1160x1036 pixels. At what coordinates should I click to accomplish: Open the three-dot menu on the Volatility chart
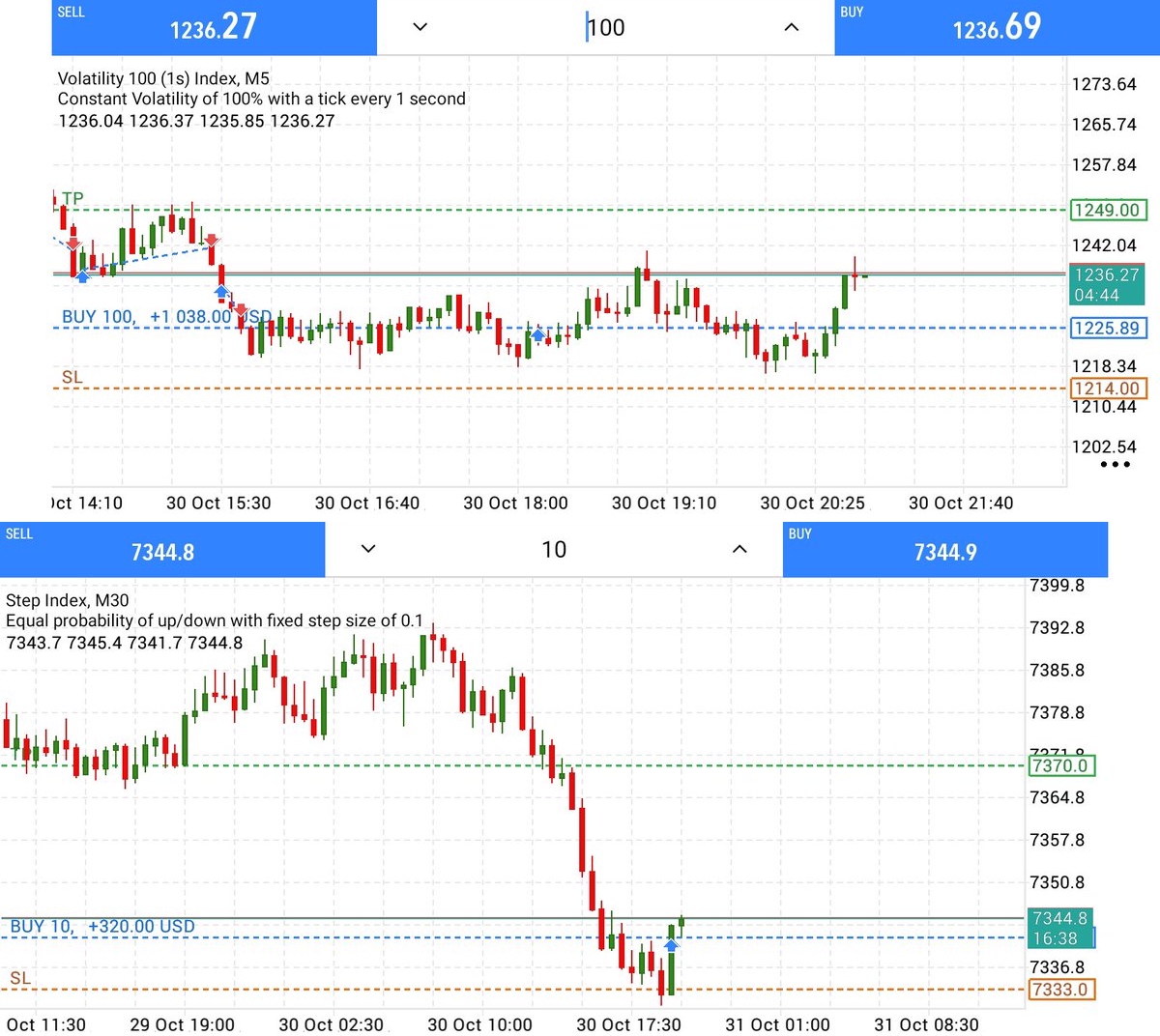1115,465
